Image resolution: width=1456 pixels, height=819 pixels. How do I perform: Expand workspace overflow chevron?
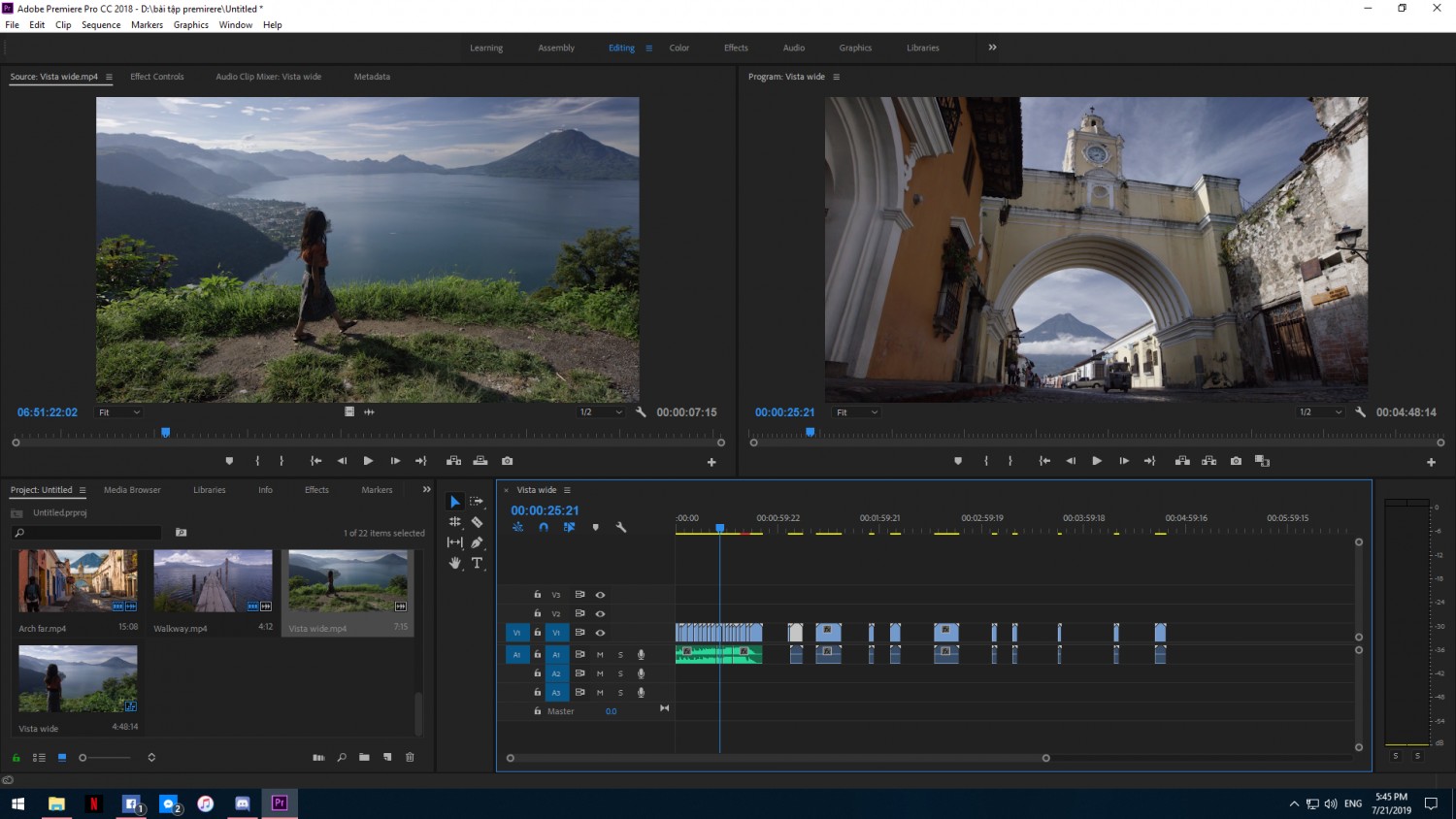coord(992,48)
